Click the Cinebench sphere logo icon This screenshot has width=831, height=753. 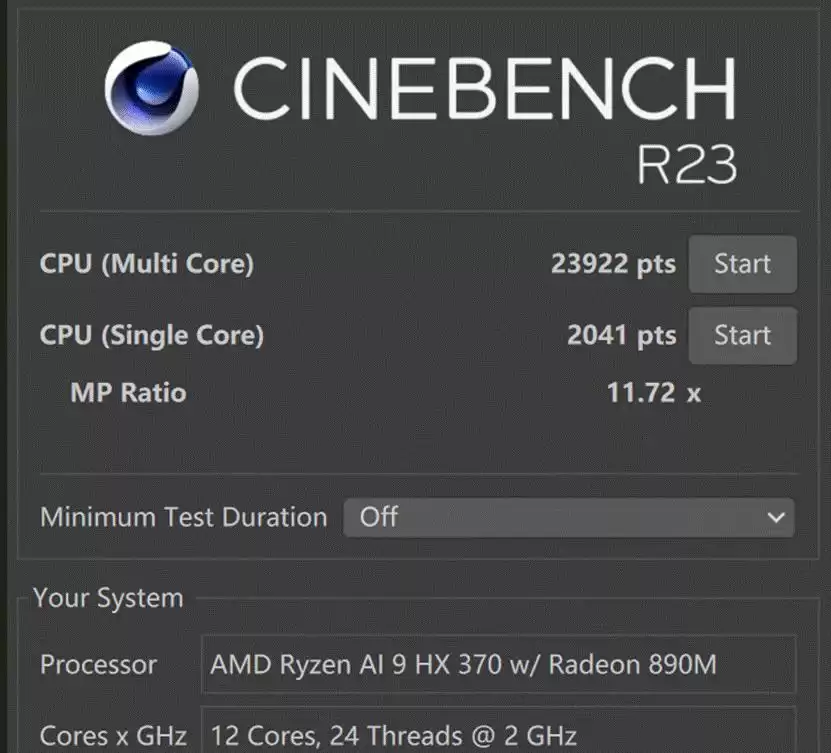tap(152, 87)
